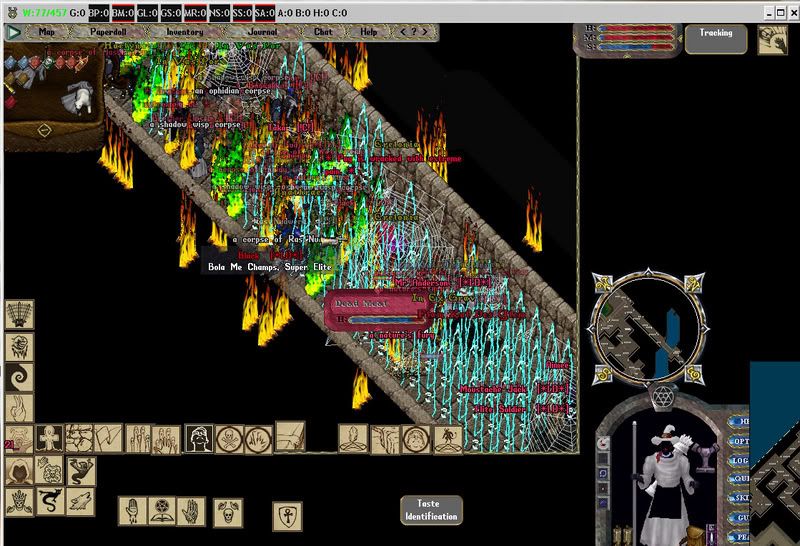The height and width of the screenshot is (546, 800).
Task: Use the Taste Identification skill button
Action: (431, 510)
